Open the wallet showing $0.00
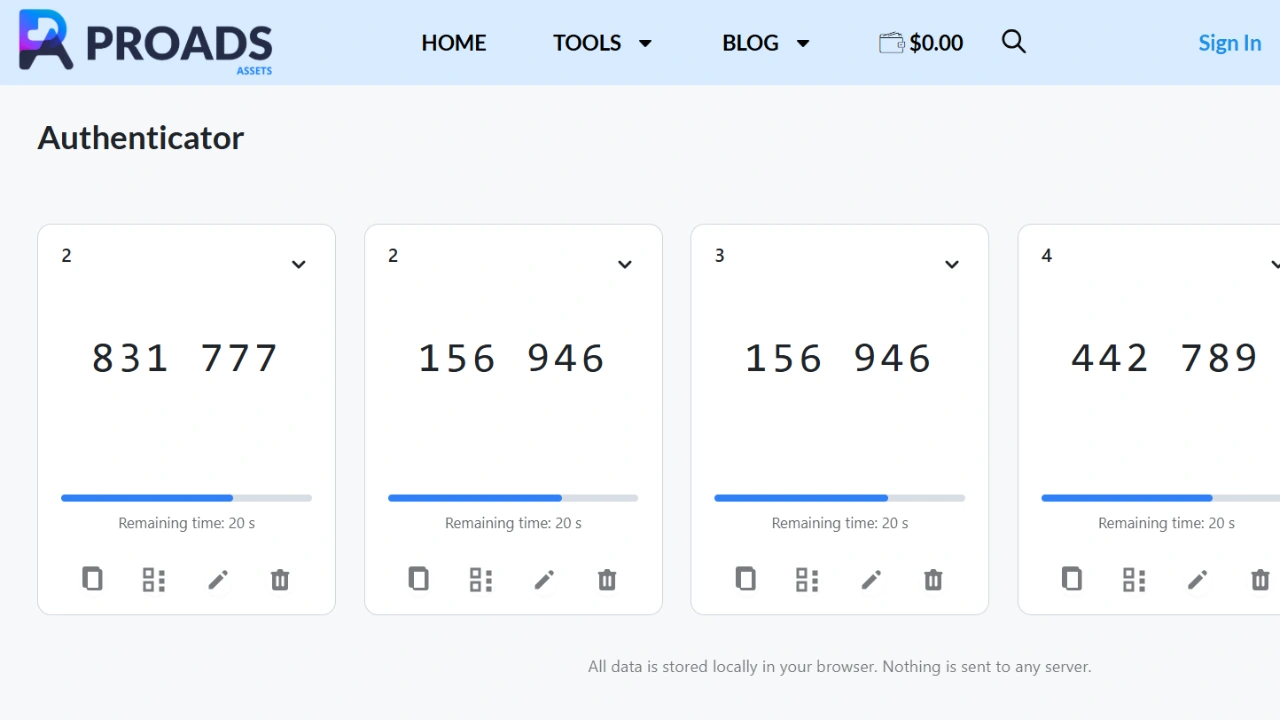 (x=920, y=43)
